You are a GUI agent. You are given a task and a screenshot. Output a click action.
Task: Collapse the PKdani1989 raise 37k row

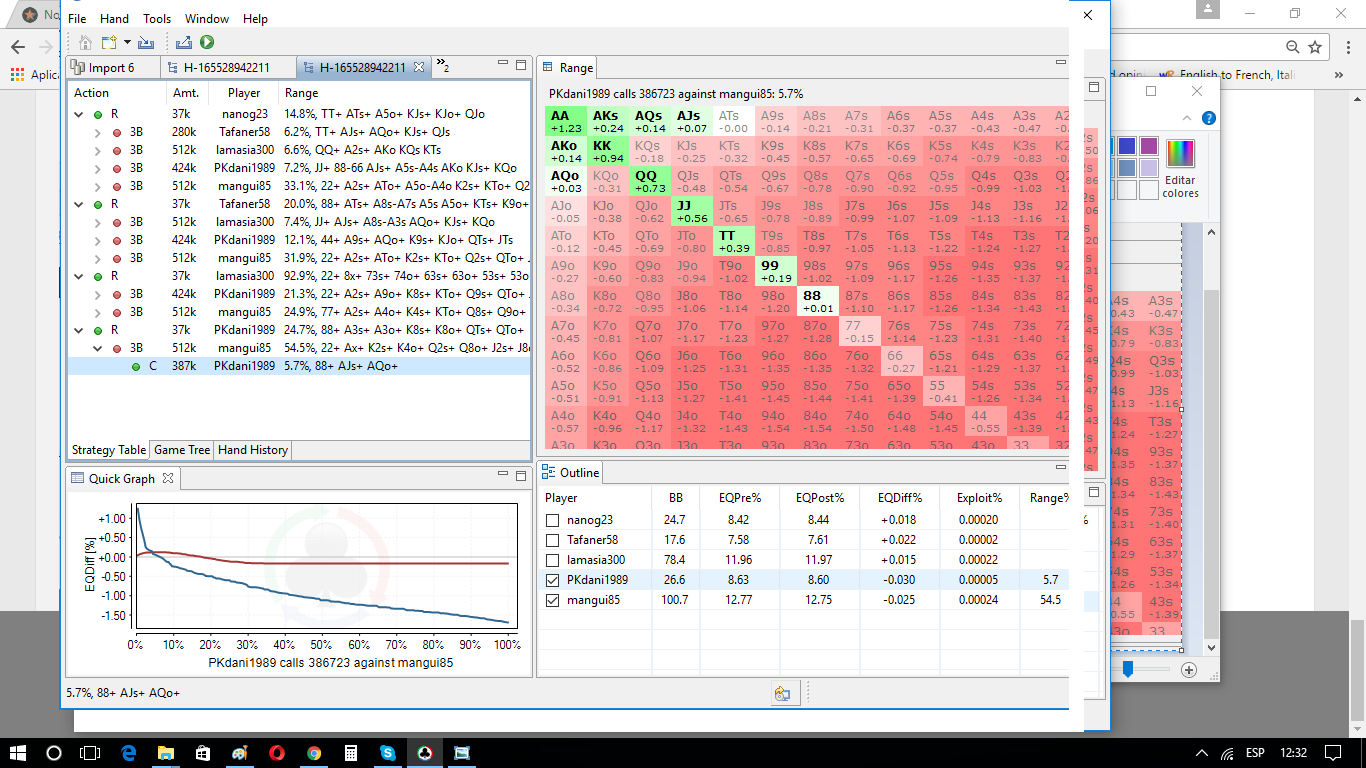point(79,330)
